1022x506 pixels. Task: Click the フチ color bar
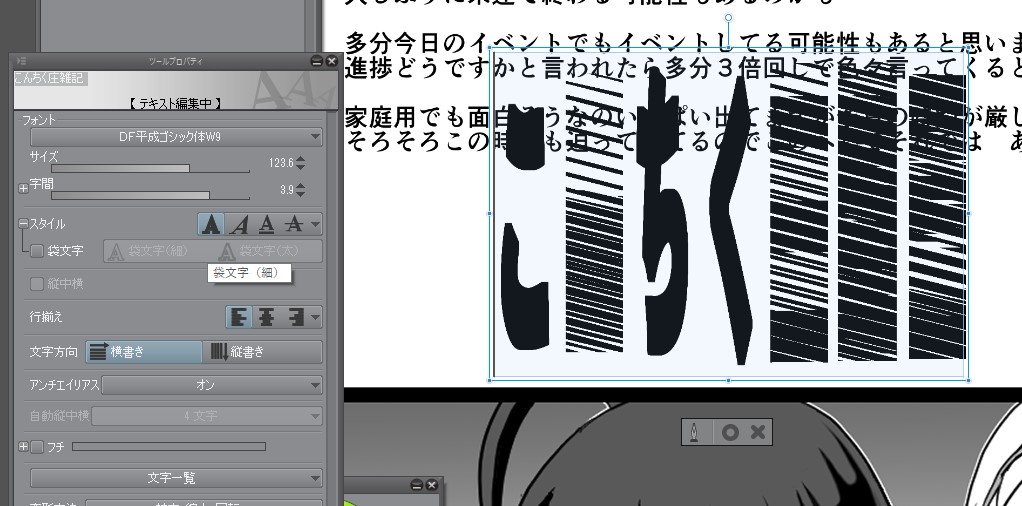[x=169, y=447]
